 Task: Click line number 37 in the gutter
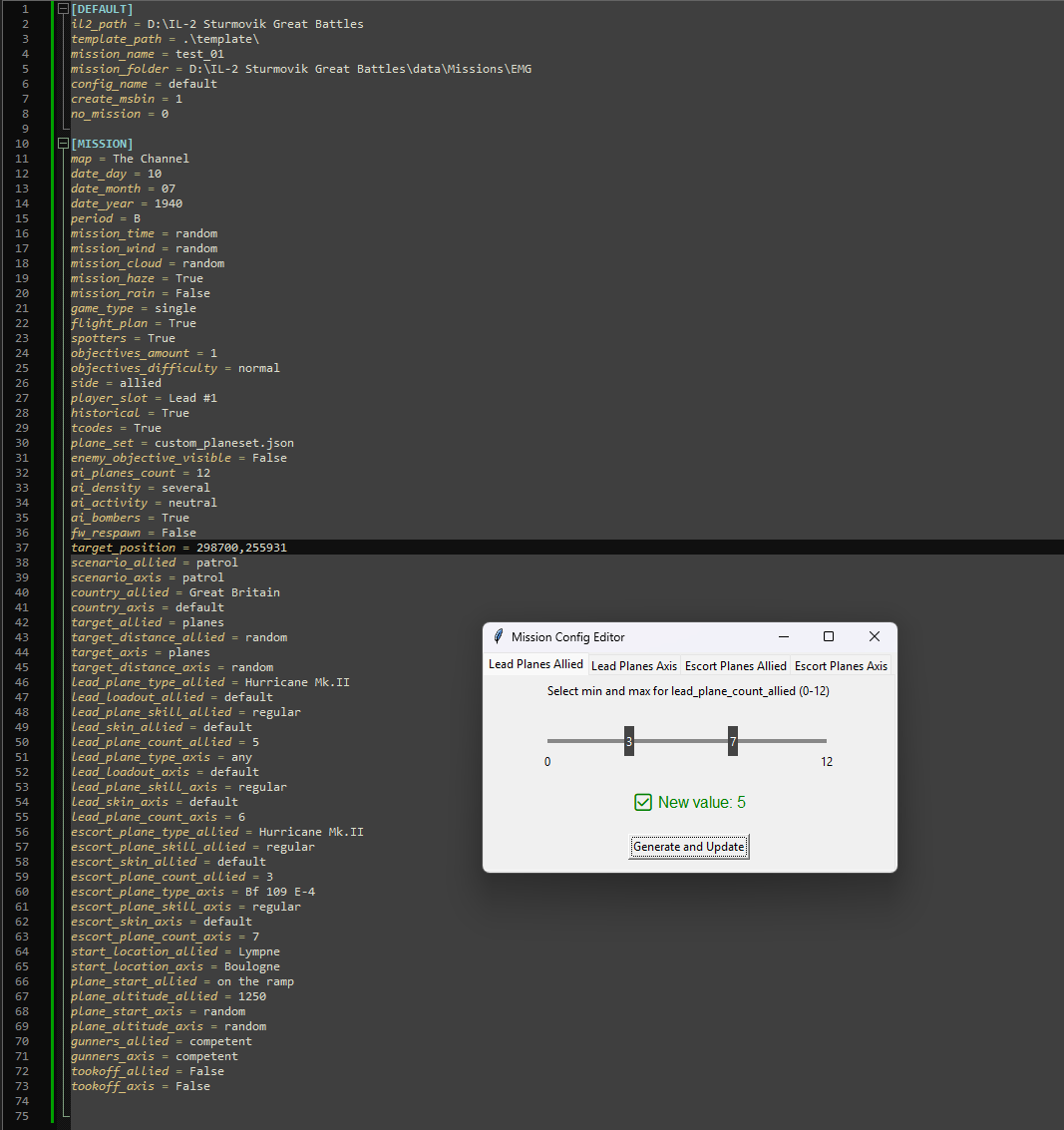[x=22, y=548]
